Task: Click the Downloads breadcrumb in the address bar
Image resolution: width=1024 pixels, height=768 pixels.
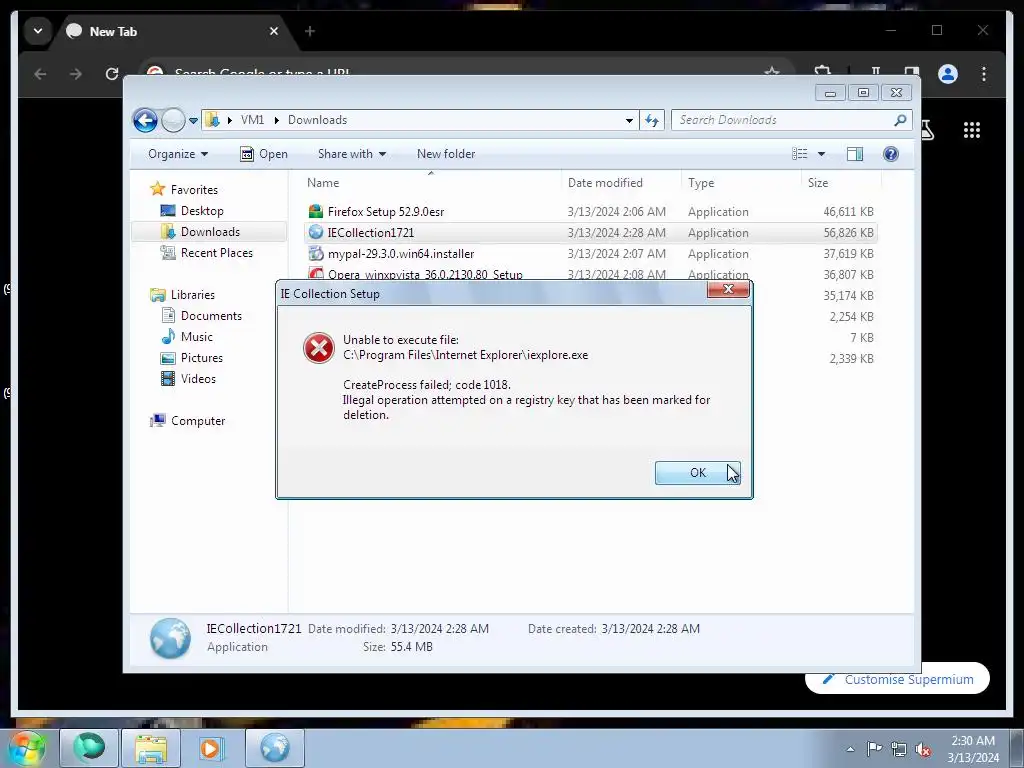Action: (x=317, y=120)
